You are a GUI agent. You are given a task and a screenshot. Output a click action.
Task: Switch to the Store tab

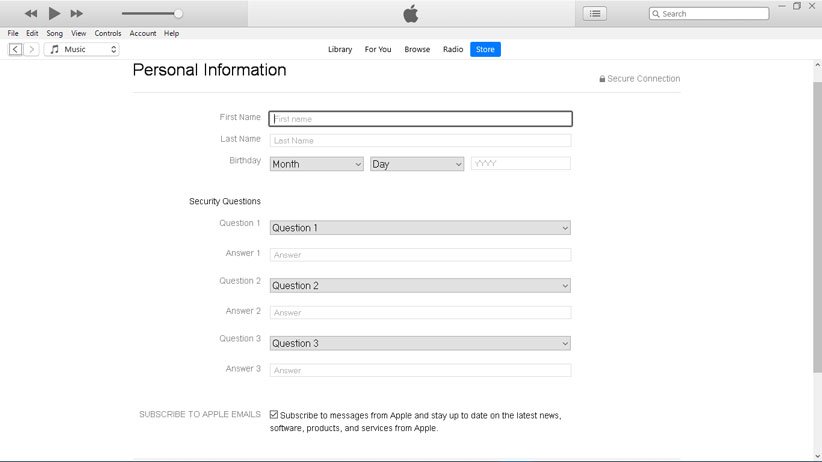[x=485, y=49]
